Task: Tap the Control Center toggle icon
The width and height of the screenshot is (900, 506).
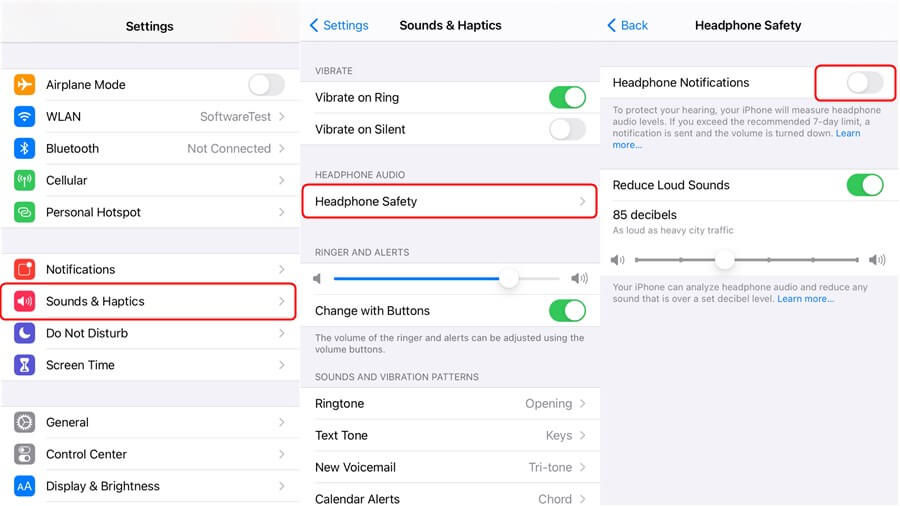Action: (x=24, y=454)
